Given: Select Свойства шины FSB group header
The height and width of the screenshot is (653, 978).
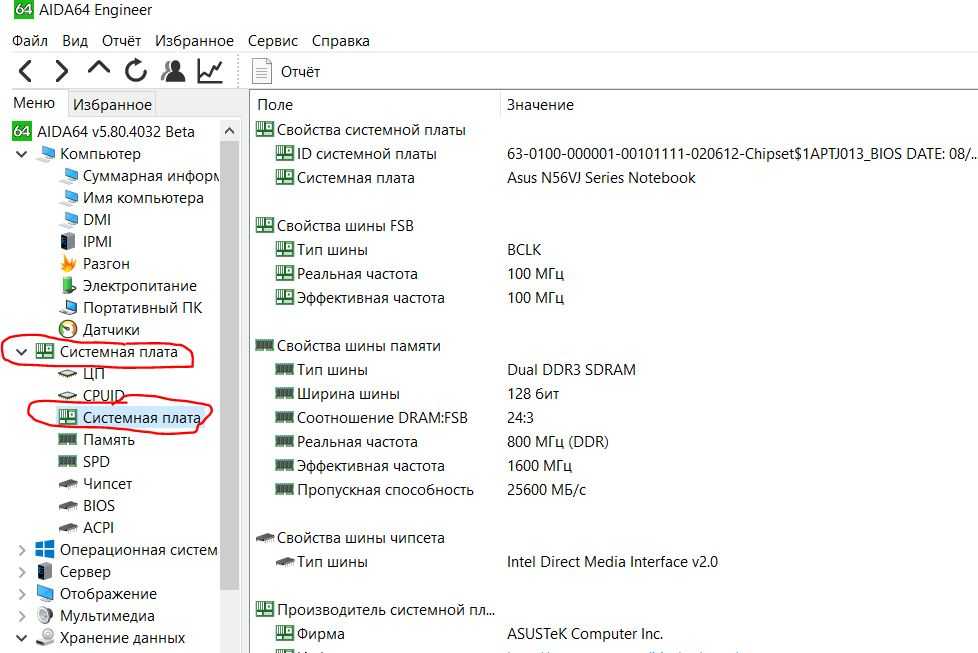Looking at the screenshot, I should (x=335, y=226).
